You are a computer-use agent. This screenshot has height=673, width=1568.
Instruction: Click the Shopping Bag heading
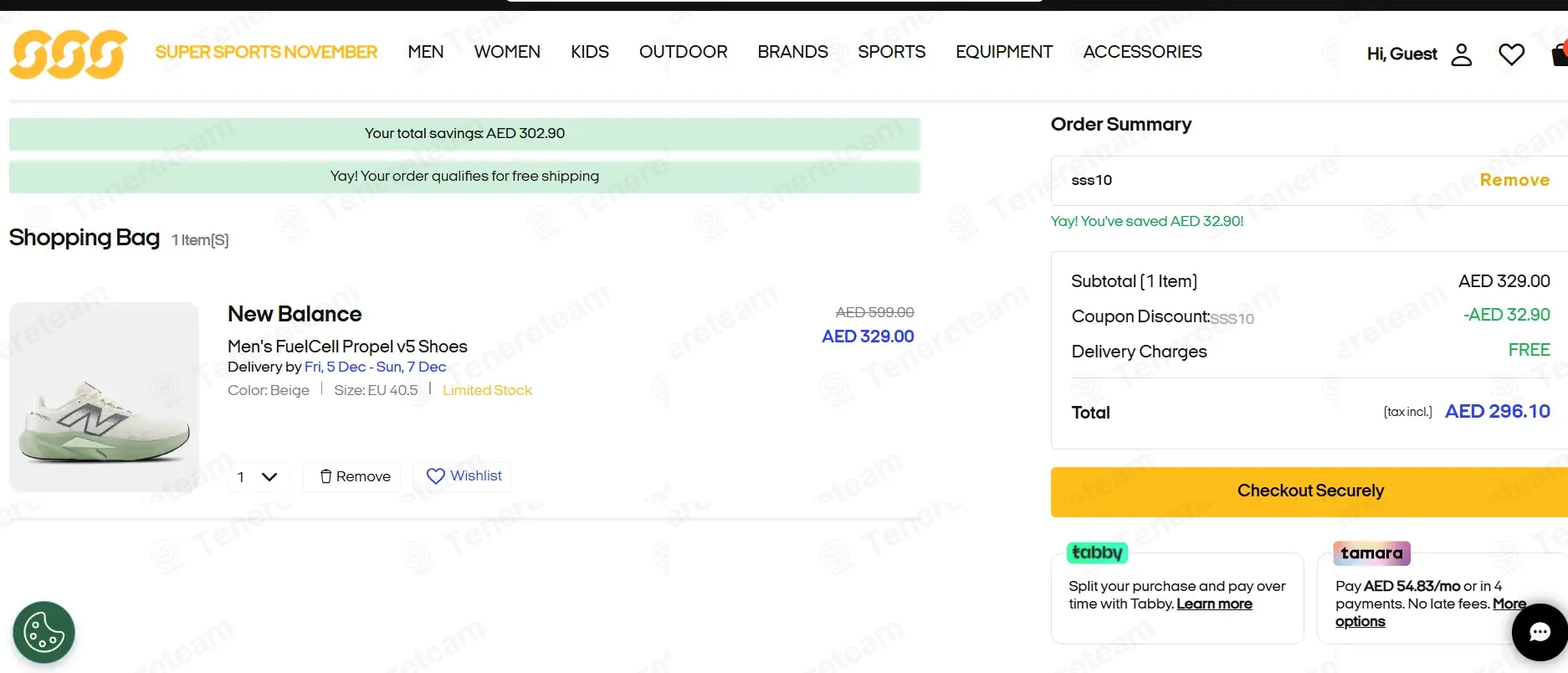coord(84,239)
